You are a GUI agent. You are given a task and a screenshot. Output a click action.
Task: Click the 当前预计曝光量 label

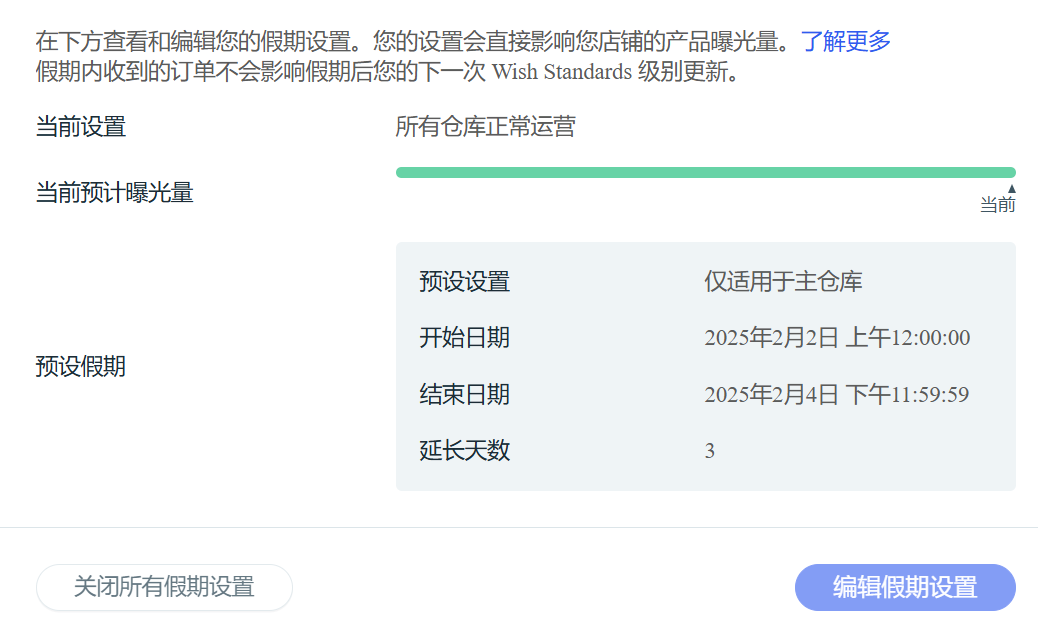(115, 193)
